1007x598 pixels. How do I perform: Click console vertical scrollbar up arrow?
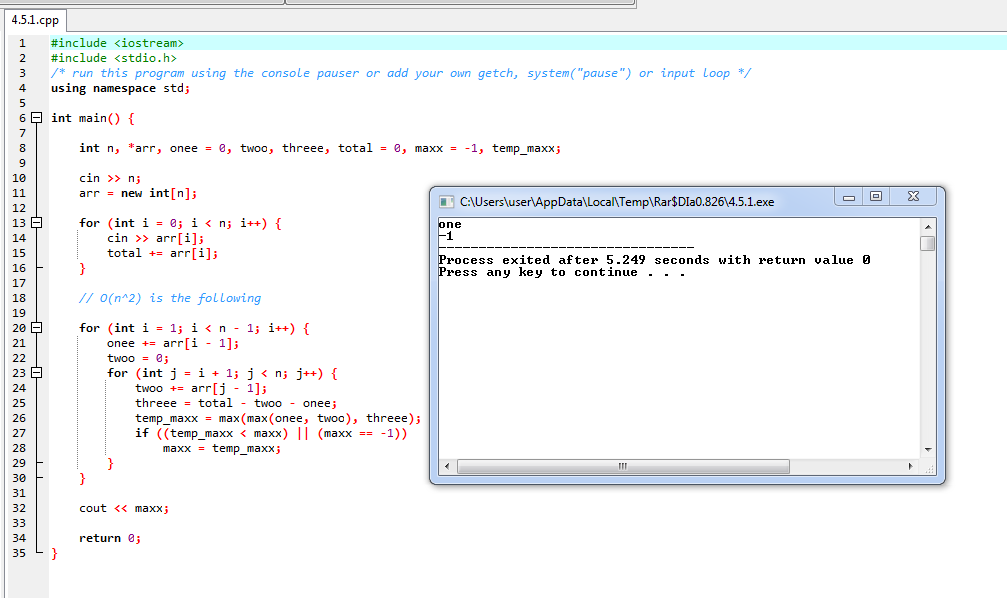coord(927,227)
